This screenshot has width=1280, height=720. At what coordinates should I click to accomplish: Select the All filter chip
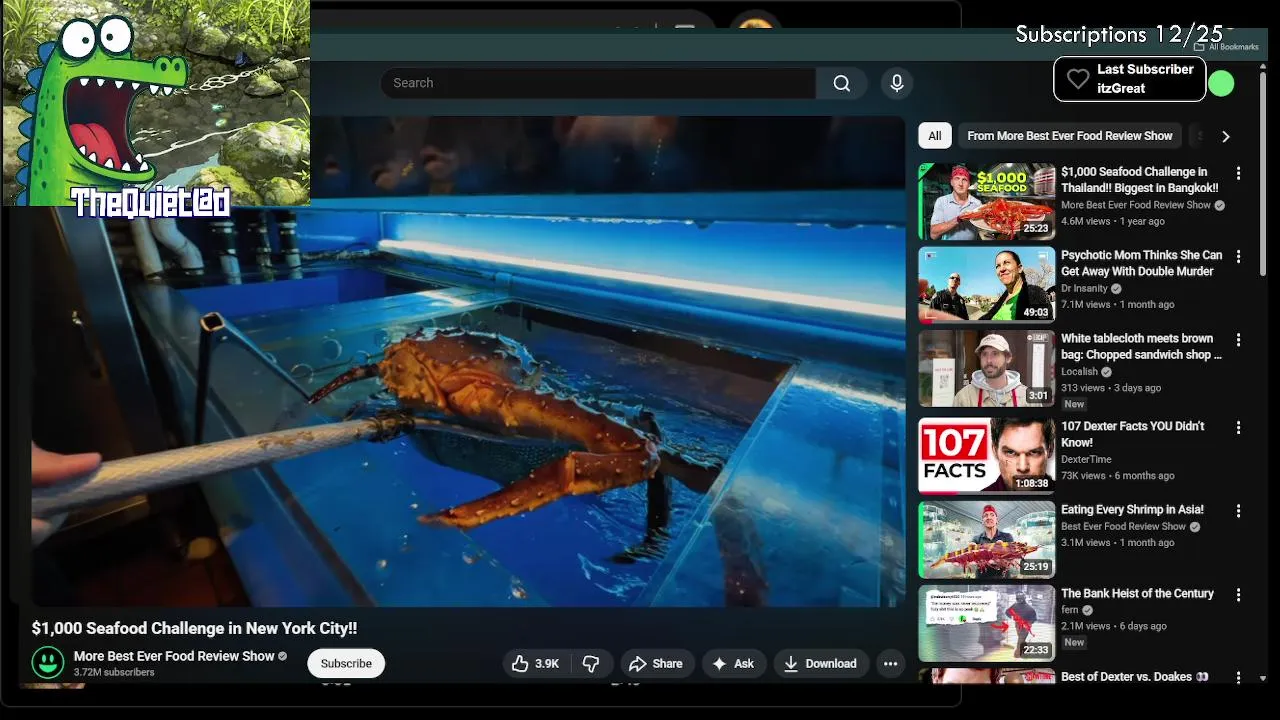click(934, 136)
